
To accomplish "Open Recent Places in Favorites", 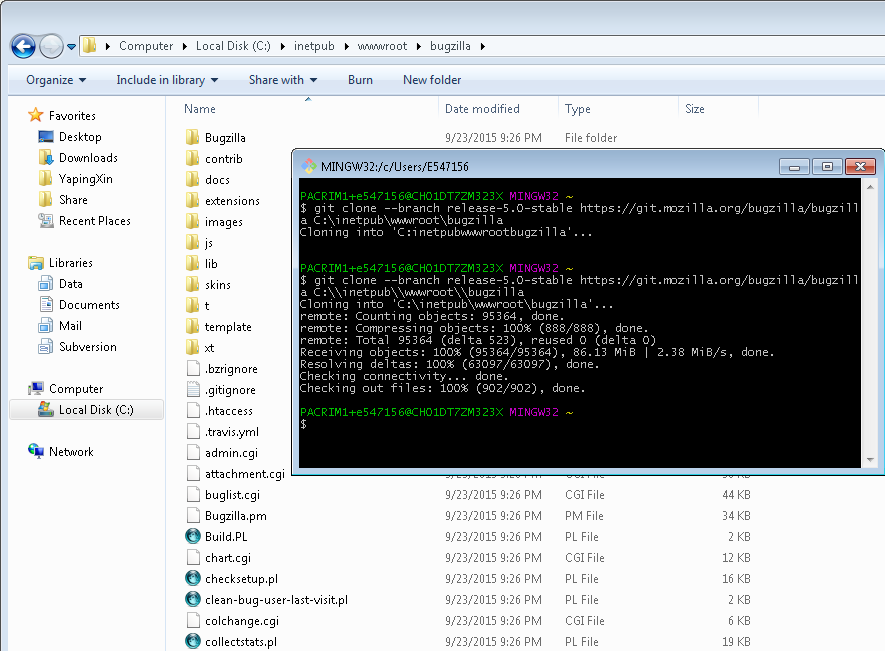I will (94, 221).
